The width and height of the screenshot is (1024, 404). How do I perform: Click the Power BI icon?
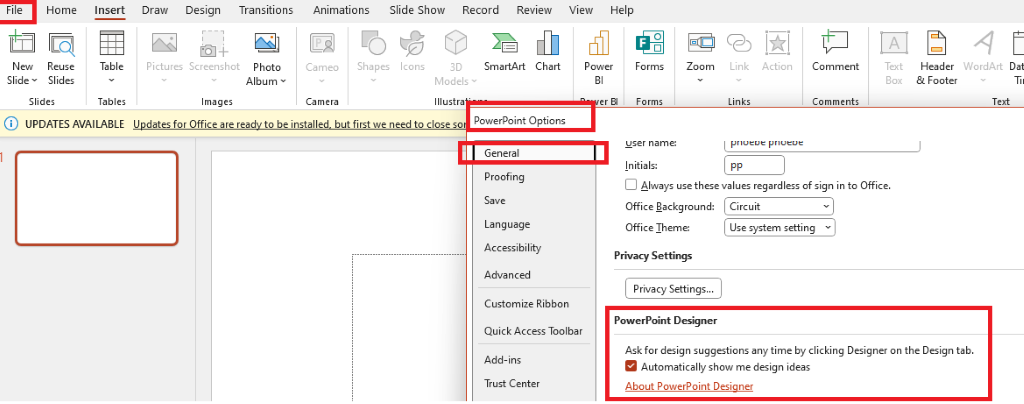click(x=598, y=44)
